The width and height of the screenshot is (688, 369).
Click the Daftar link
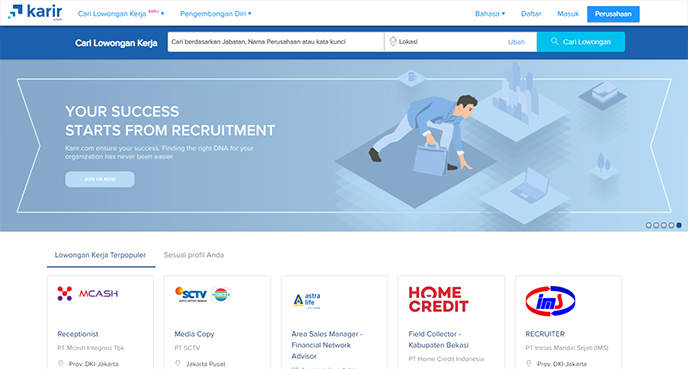point(531,14)
